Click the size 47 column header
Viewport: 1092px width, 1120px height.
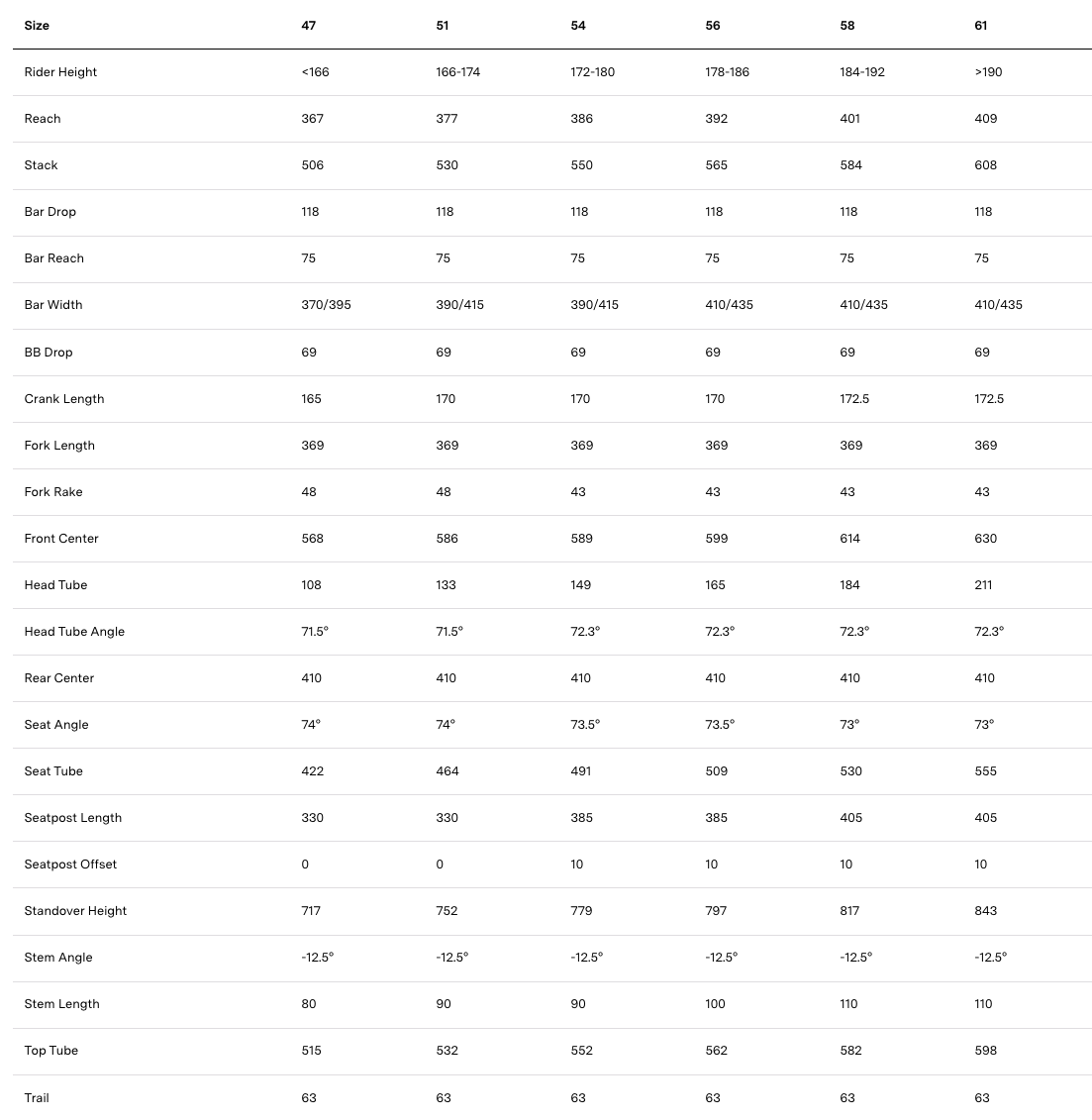(x=309, y=26)
